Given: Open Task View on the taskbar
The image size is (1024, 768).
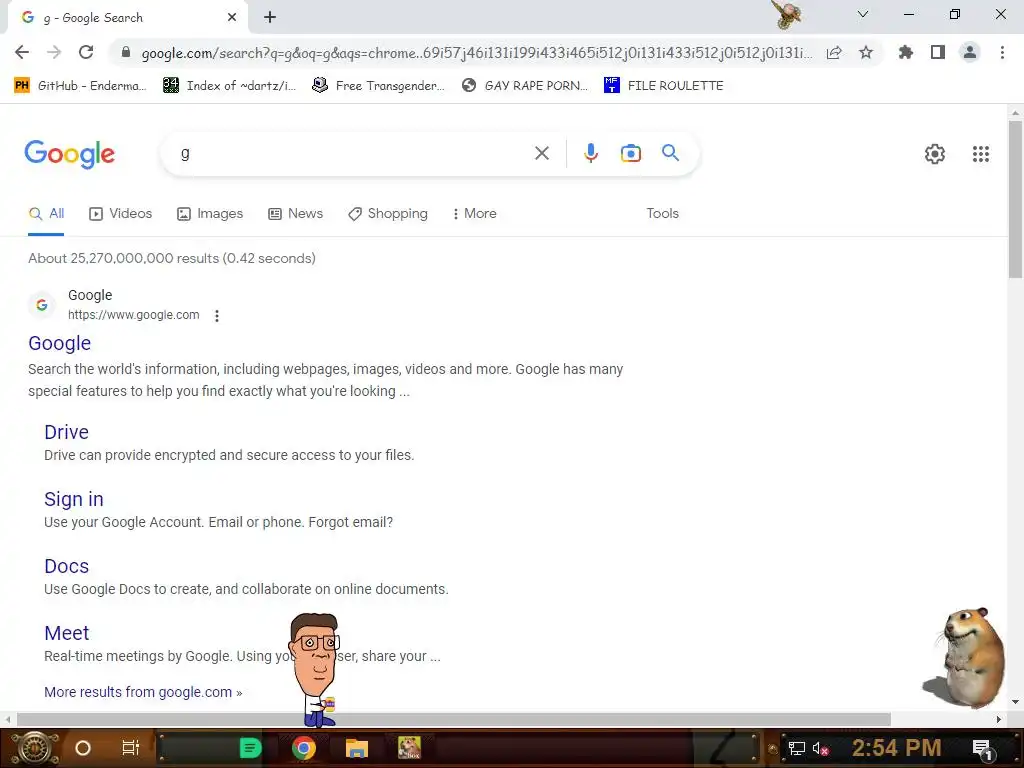Looking at the screenshot, I should click(x=131, y=748).
